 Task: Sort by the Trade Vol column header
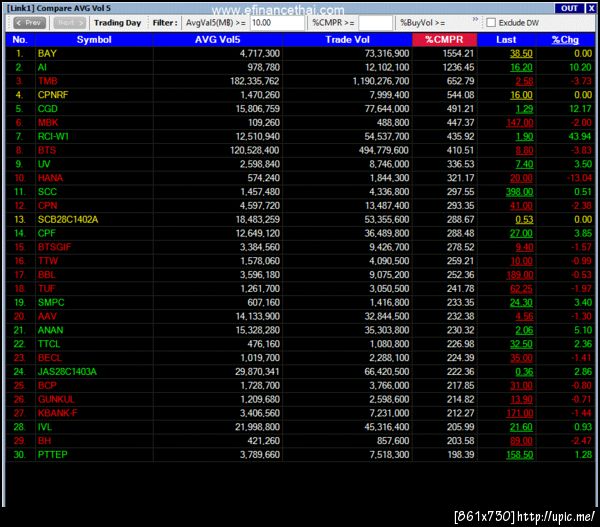click(x=347, y=40)
